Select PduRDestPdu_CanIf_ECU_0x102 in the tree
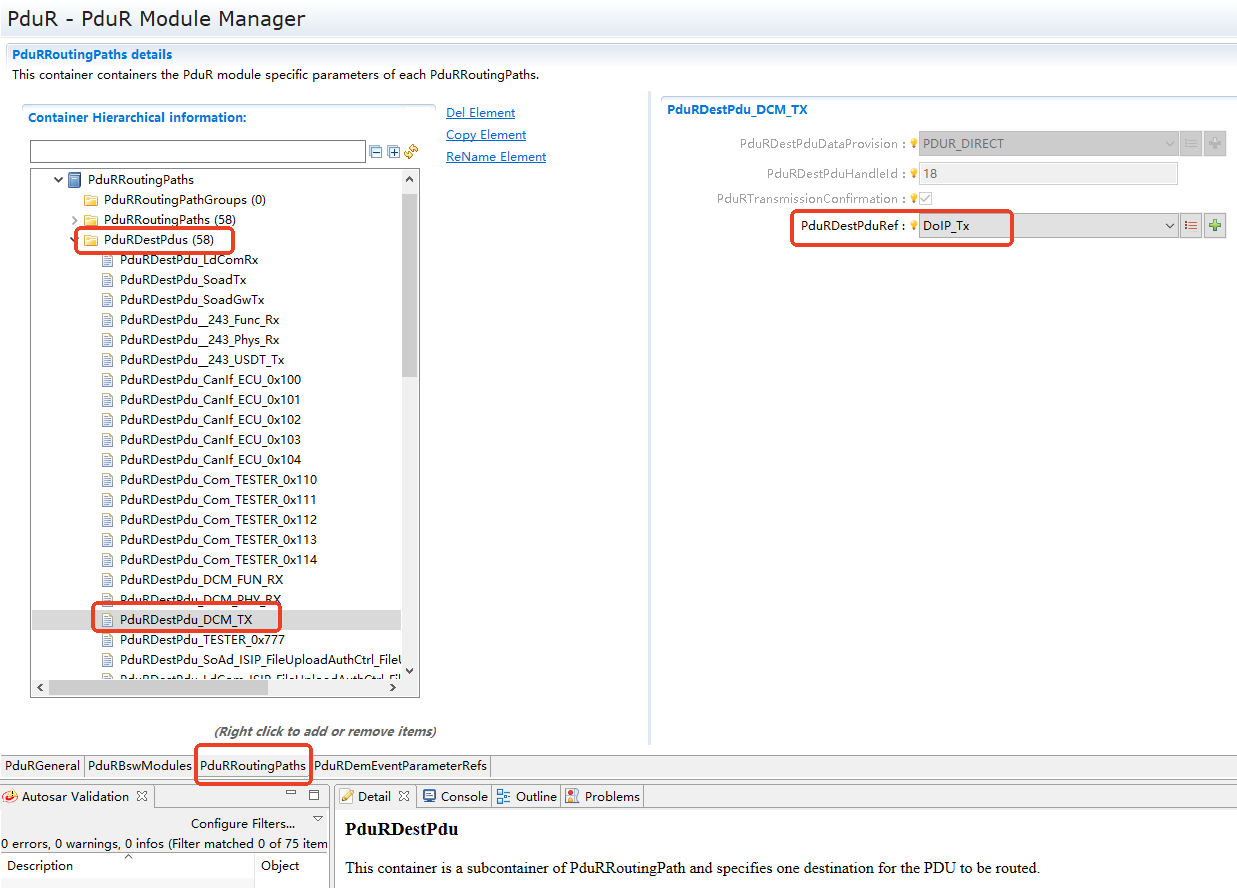 210,420
